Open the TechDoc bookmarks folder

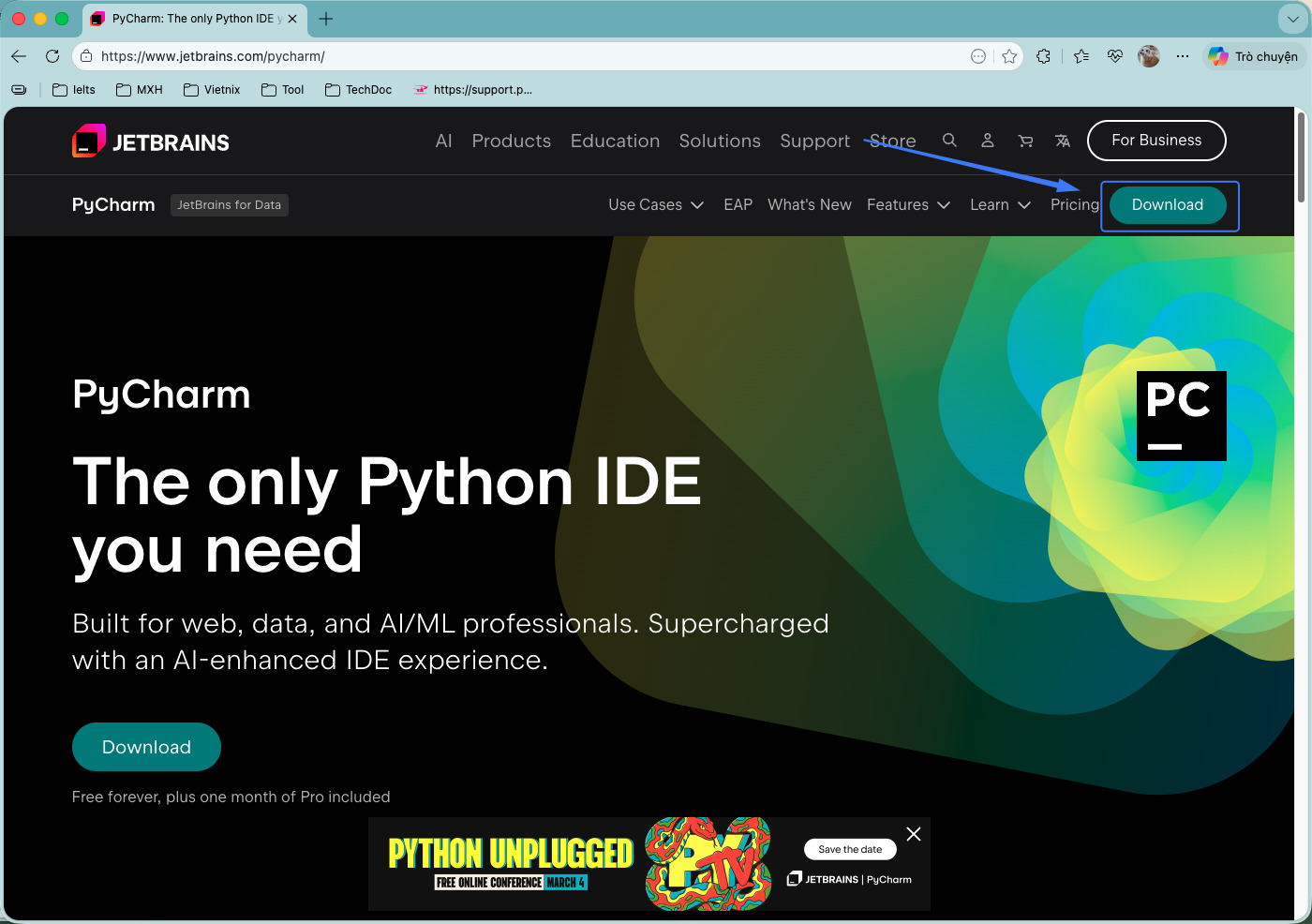coord(358,90)
